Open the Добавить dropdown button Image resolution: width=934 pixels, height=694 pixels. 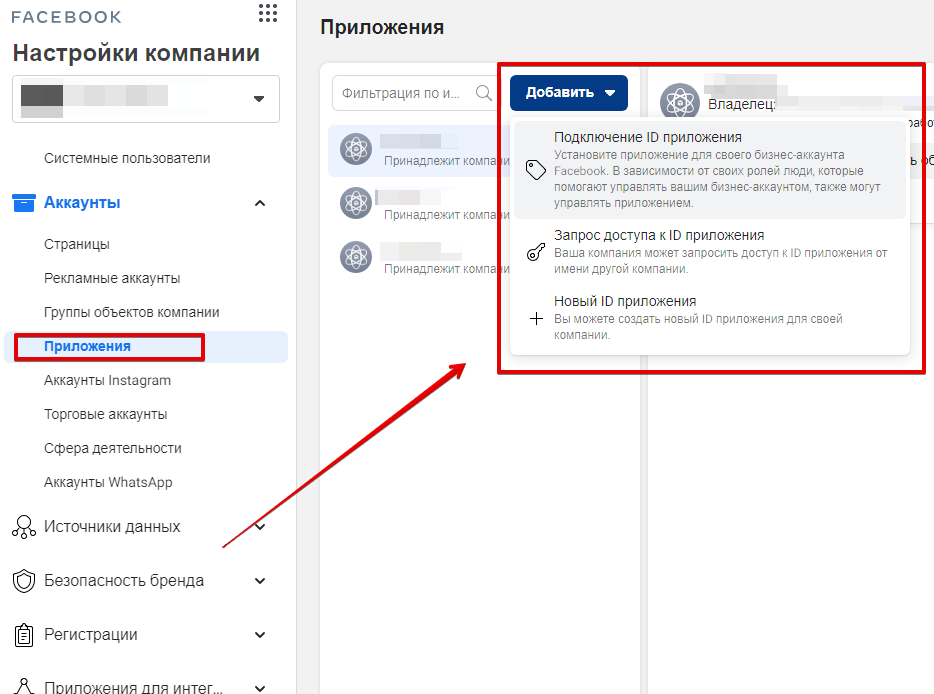[x=569, y=93]
